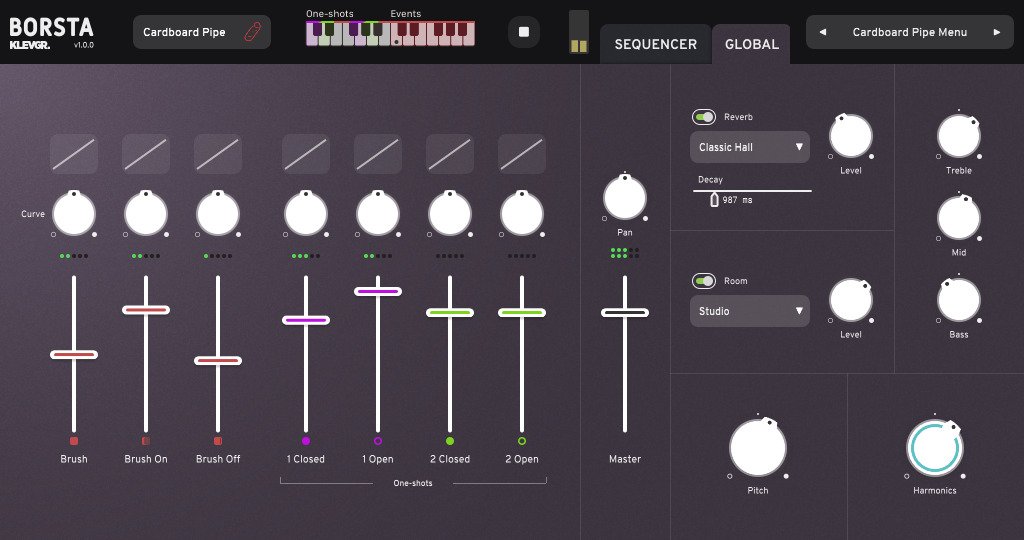Click the red paperclip preset icon
The image size is (1024, 540).
point(253,32)
